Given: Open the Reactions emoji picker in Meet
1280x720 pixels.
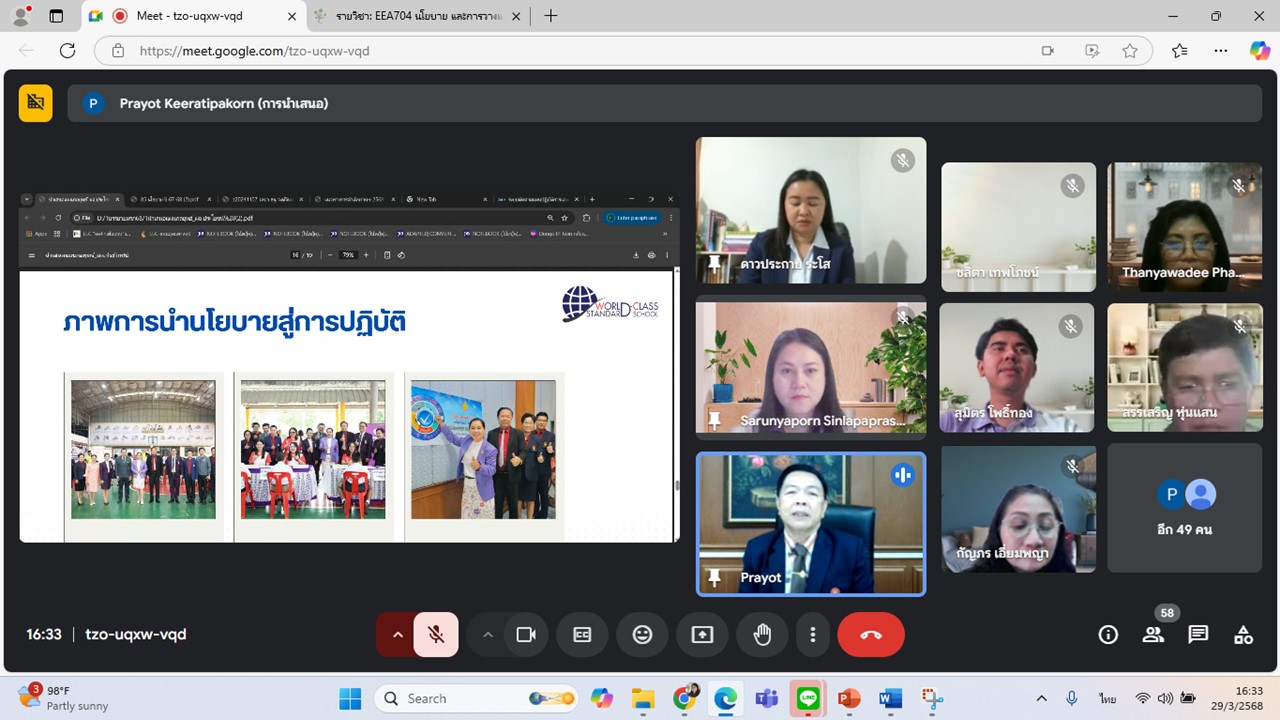Looking at the screenshot, I should (x=642, y=634).
